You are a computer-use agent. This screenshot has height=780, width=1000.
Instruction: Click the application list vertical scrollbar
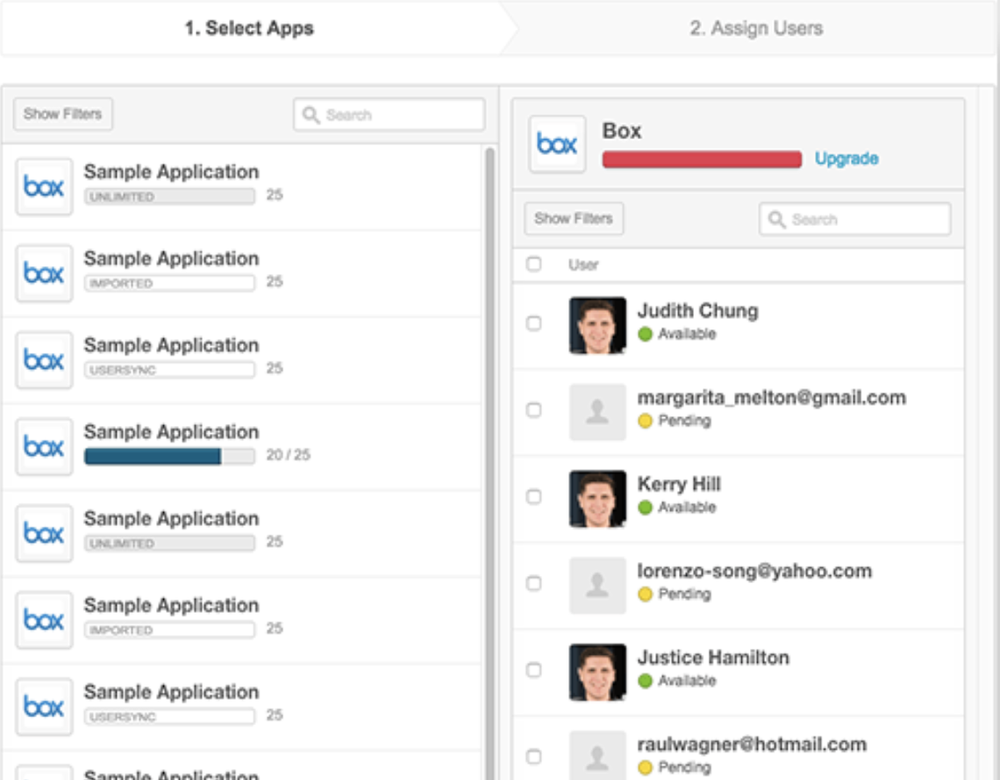point(490,463)
